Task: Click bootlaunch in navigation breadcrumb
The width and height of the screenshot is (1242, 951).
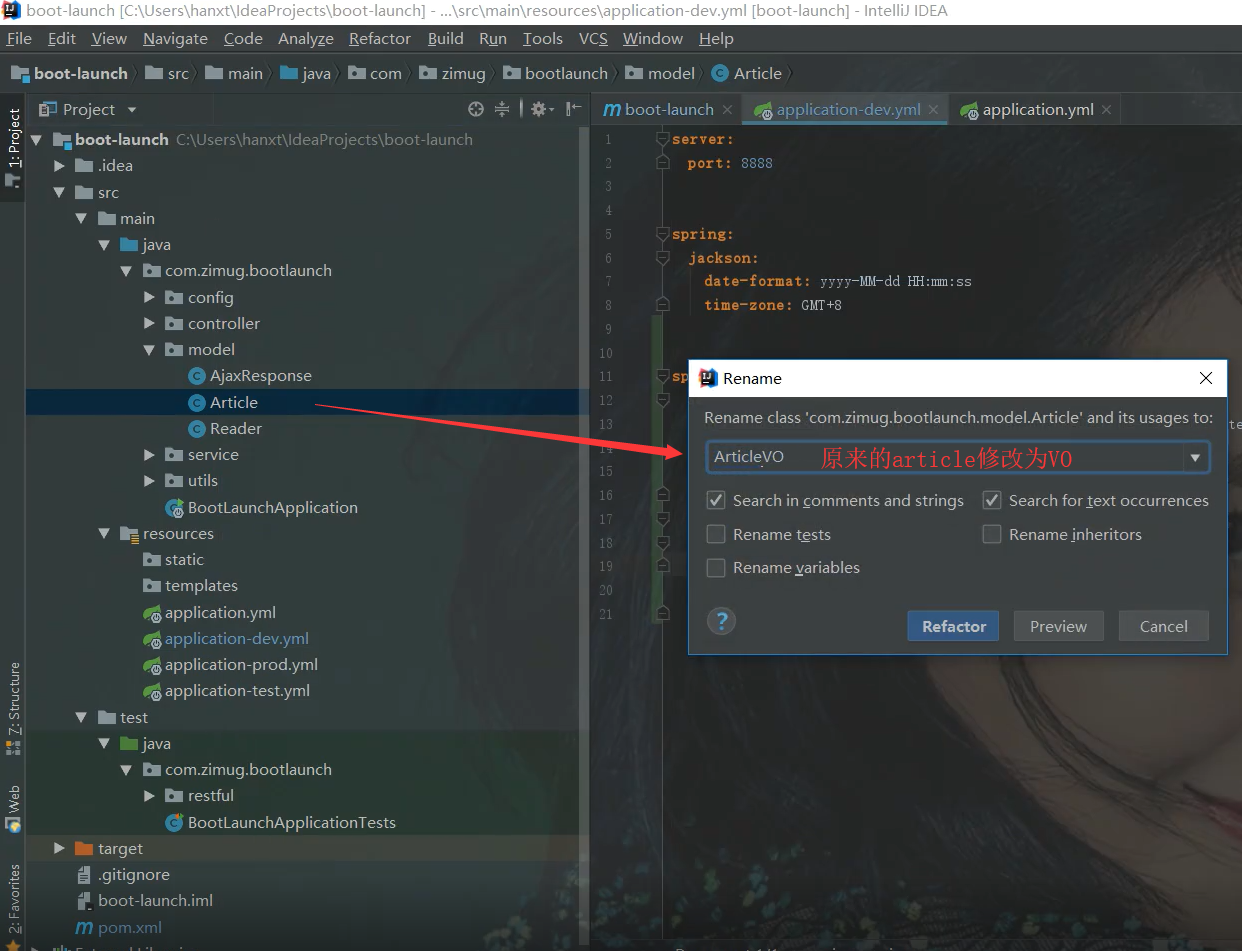Action: pos(566,73)
